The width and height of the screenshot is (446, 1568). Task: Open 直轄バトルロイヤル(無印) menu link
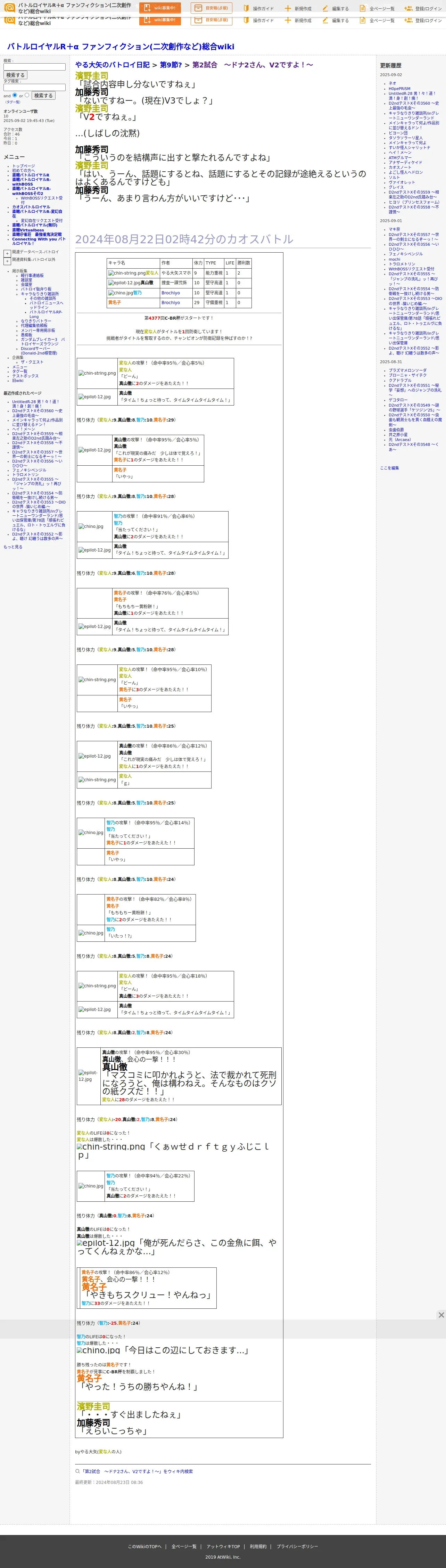coord(34,225)
